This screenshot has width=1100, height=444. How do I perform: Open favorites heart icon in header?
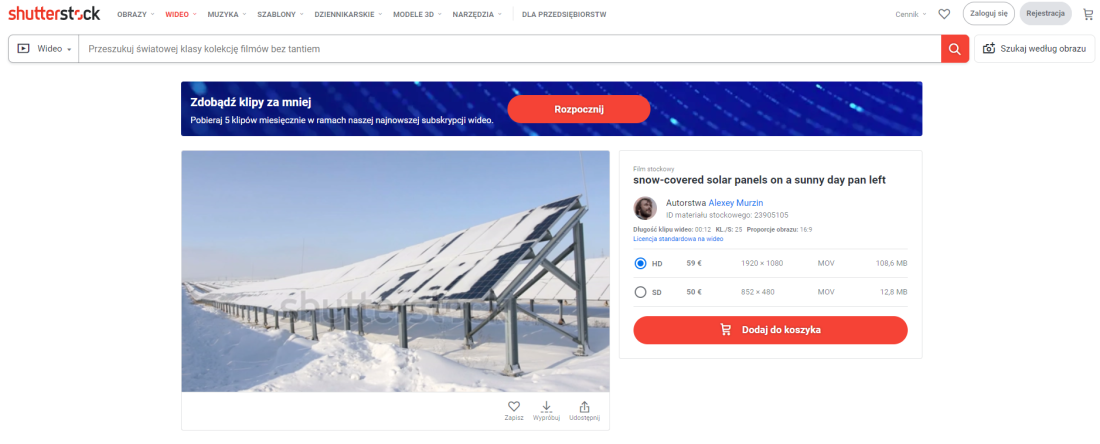click(944, 14)
